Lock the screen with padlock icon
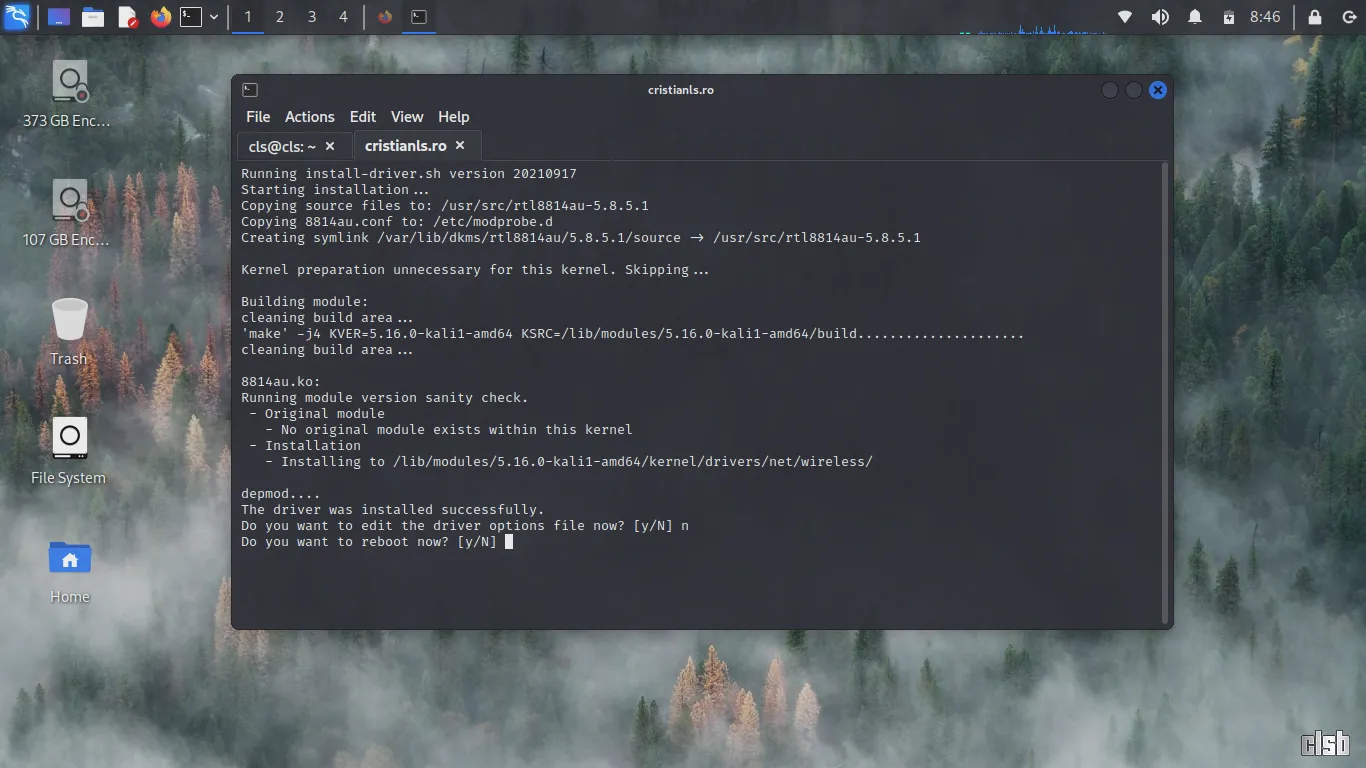 (x=1315, y=17)
